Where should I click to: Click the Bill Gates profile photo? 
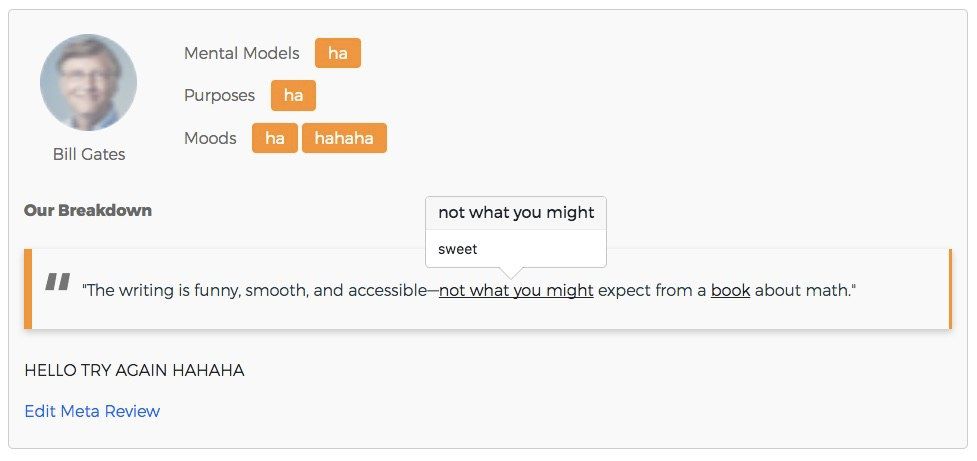point(88,83)
